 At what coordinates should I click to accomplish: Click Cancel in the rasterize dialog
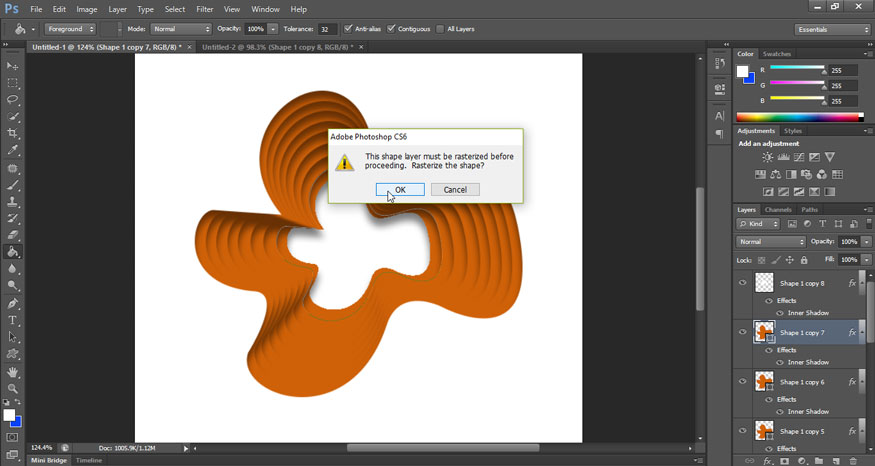point(455,190)
